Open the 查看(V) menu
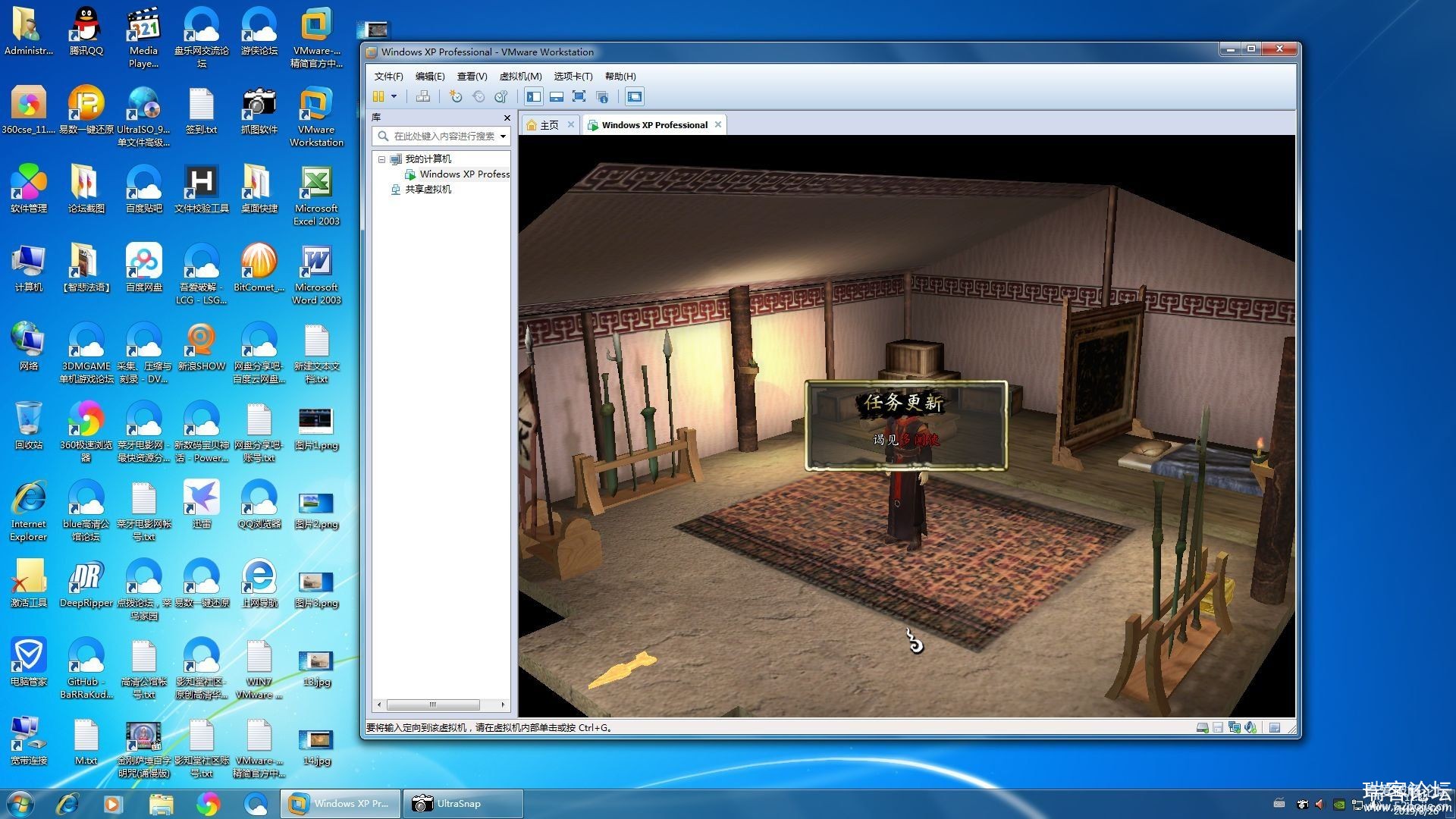Image resolution: width=1456 pixels, height=819 pixels. click(x=472, y=76)
